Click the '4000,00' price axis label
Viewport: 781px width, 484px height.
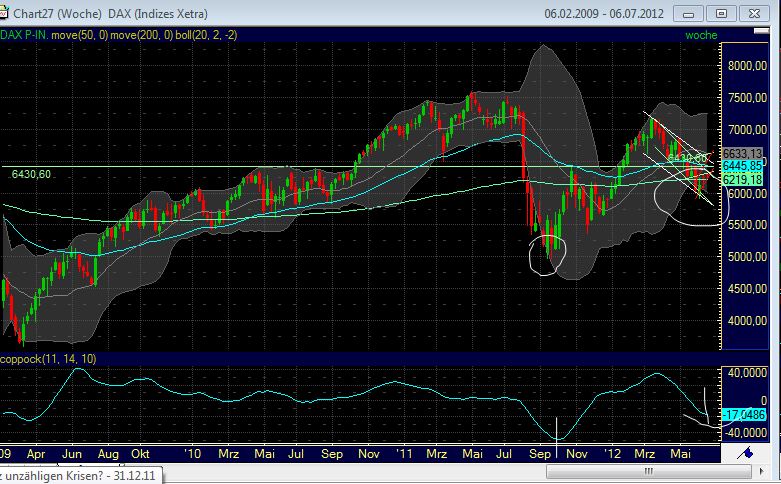click(747, 321)
